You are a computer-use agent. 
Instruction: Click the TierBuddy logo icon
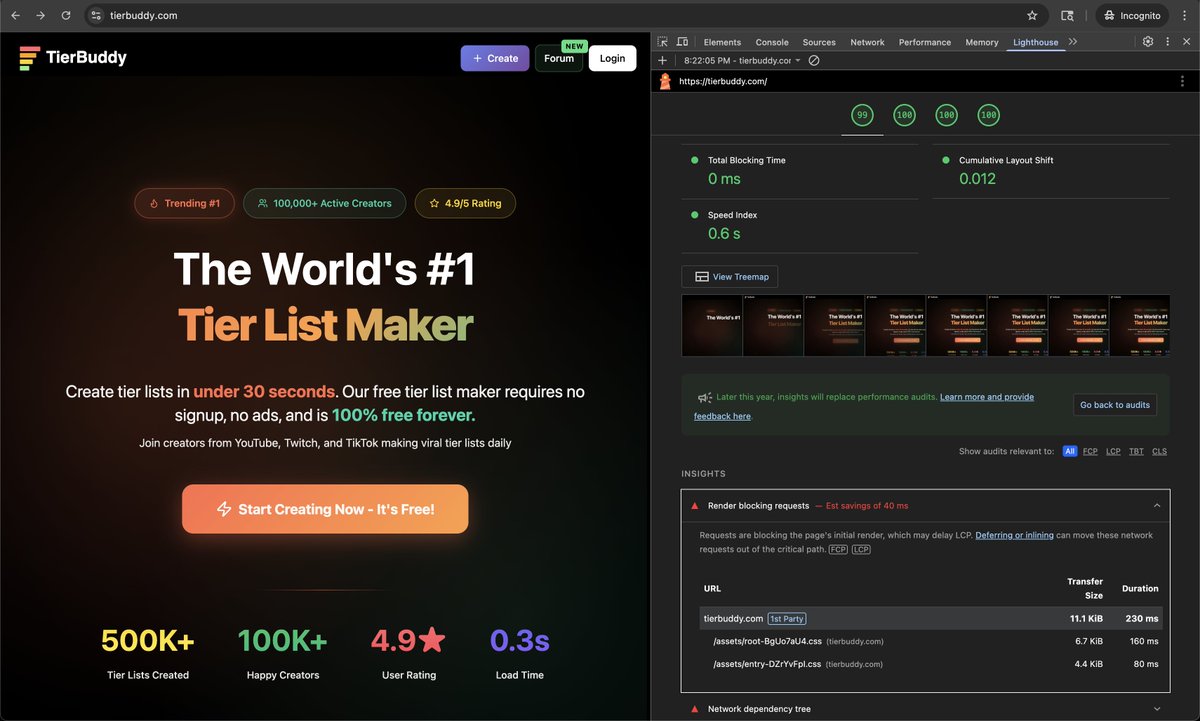pos(30,58)
